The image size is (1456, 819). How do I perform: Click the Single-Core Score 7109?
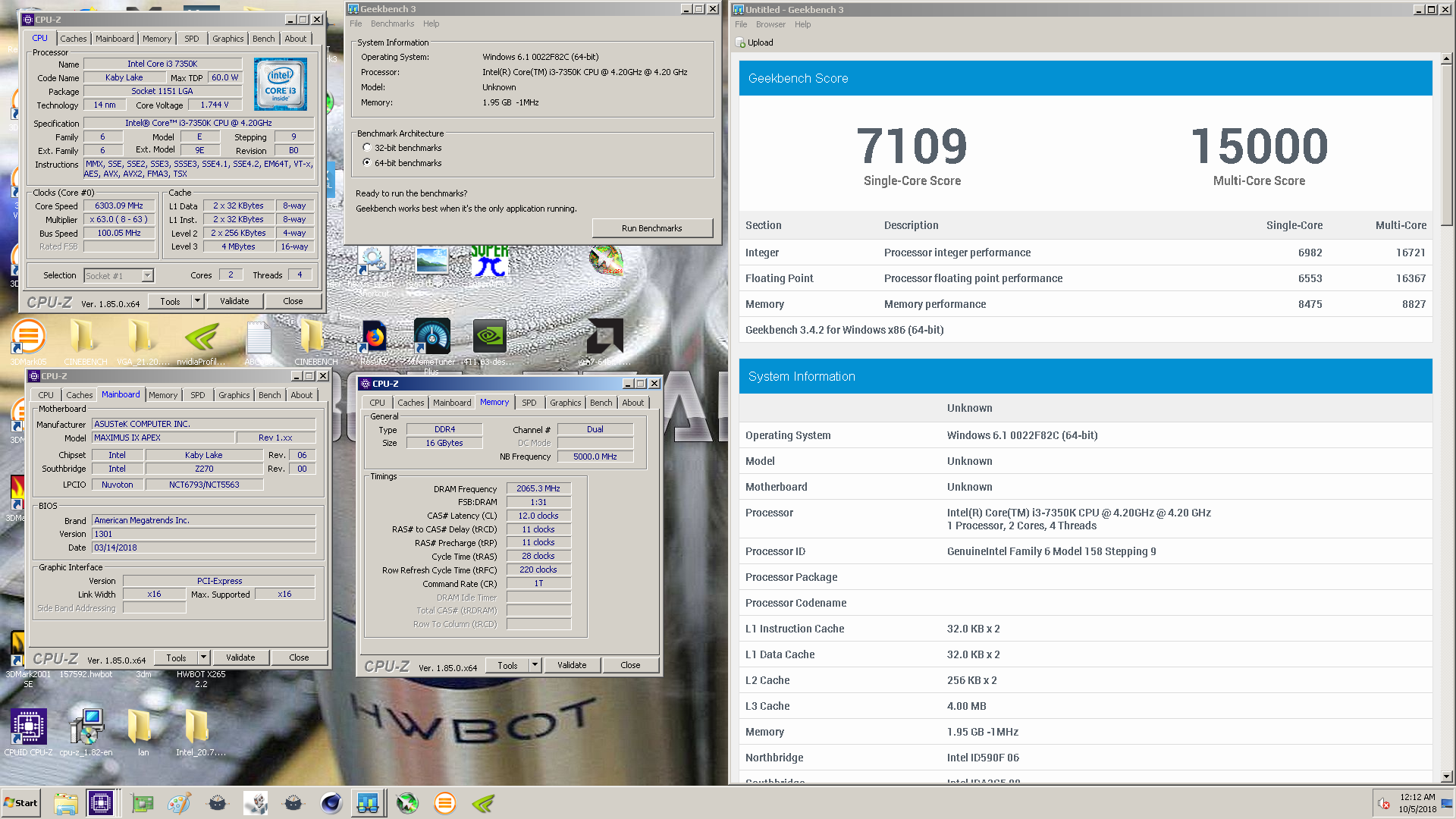pos(912,146)
